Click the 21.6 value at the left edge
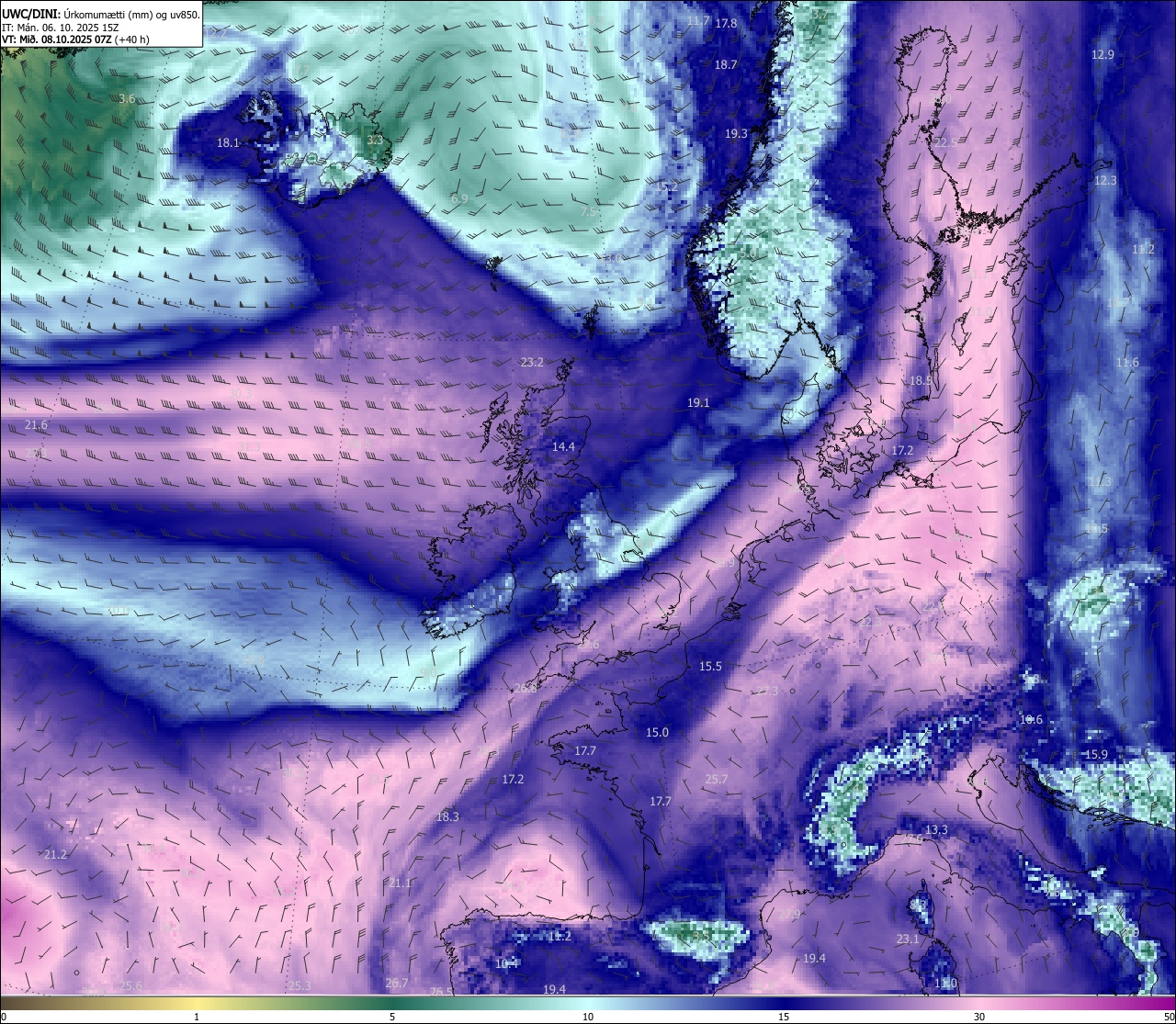This screenshot has width=1176, height=1024. pyautogui.click(x=36, y=424)
